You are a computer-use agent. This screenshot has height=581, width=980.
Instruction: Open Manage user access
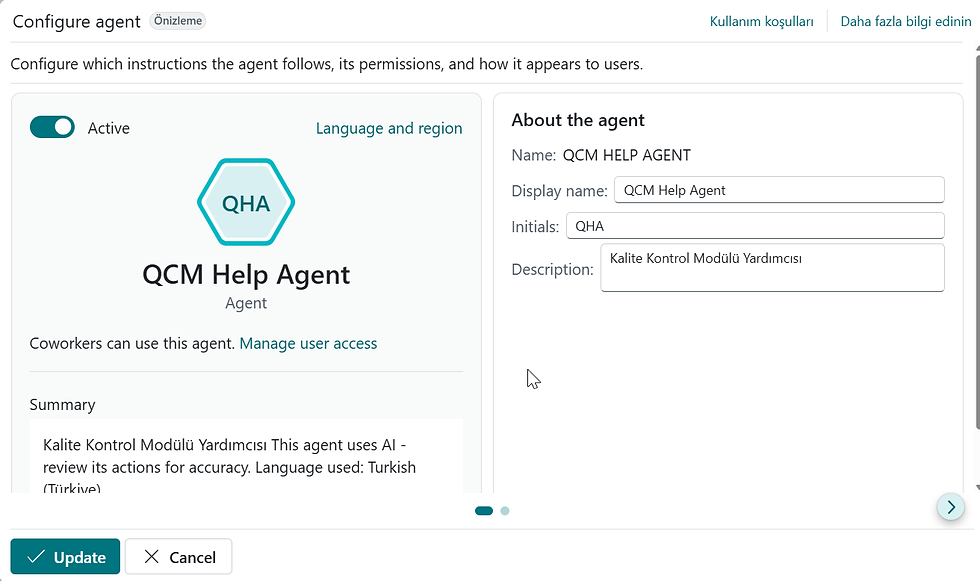point(308,343)
